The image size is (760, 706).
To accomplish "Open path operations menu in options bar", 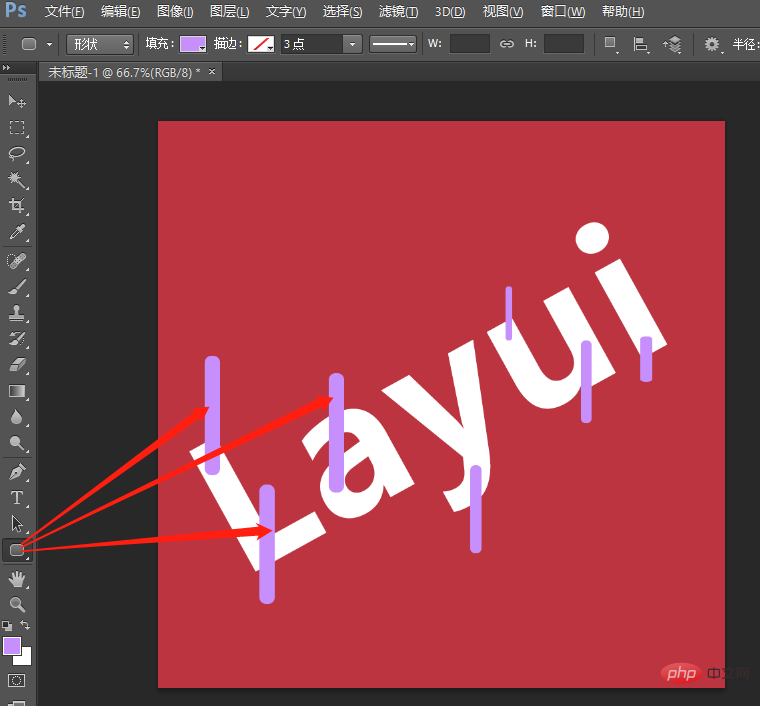I will (611, 45).
